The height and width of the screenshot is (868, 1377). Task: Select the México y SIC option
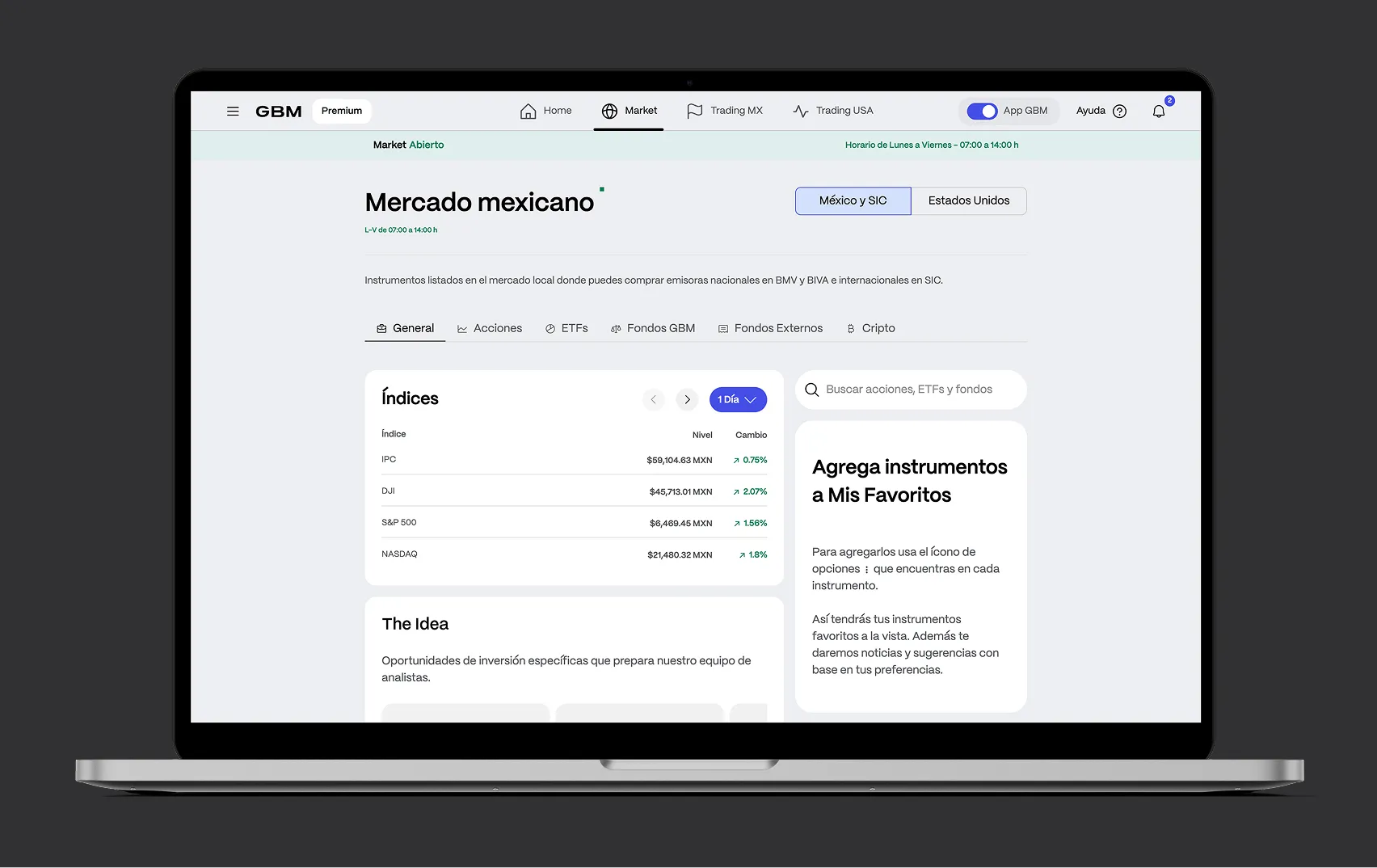(853, 201)
